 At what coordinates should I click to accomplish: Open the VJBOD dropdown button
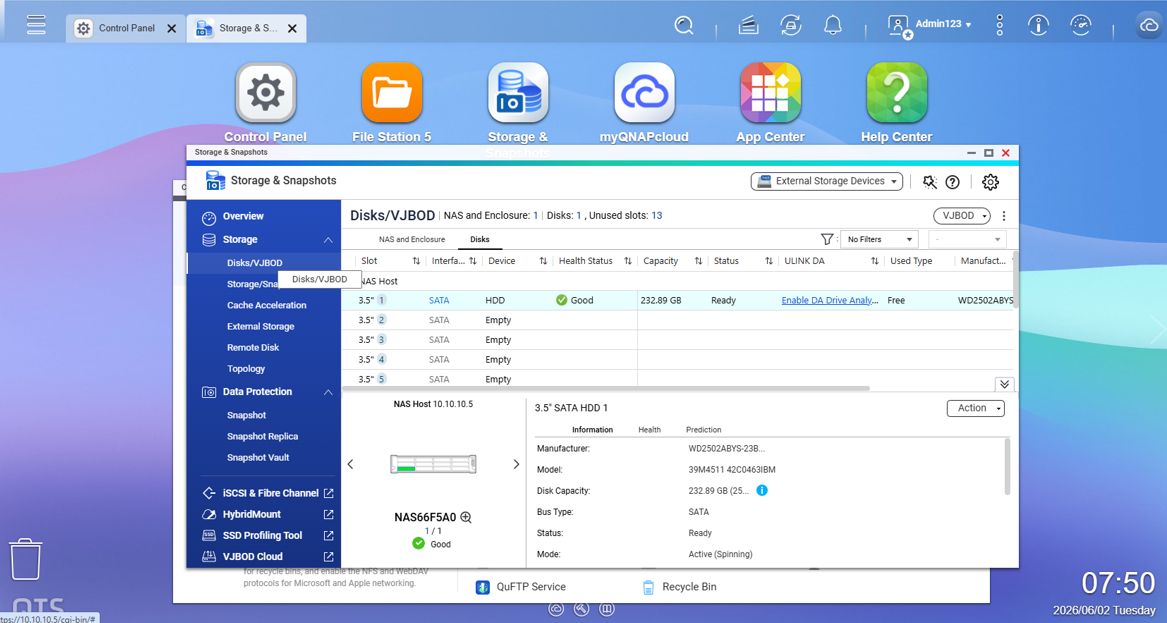[962, 216]
